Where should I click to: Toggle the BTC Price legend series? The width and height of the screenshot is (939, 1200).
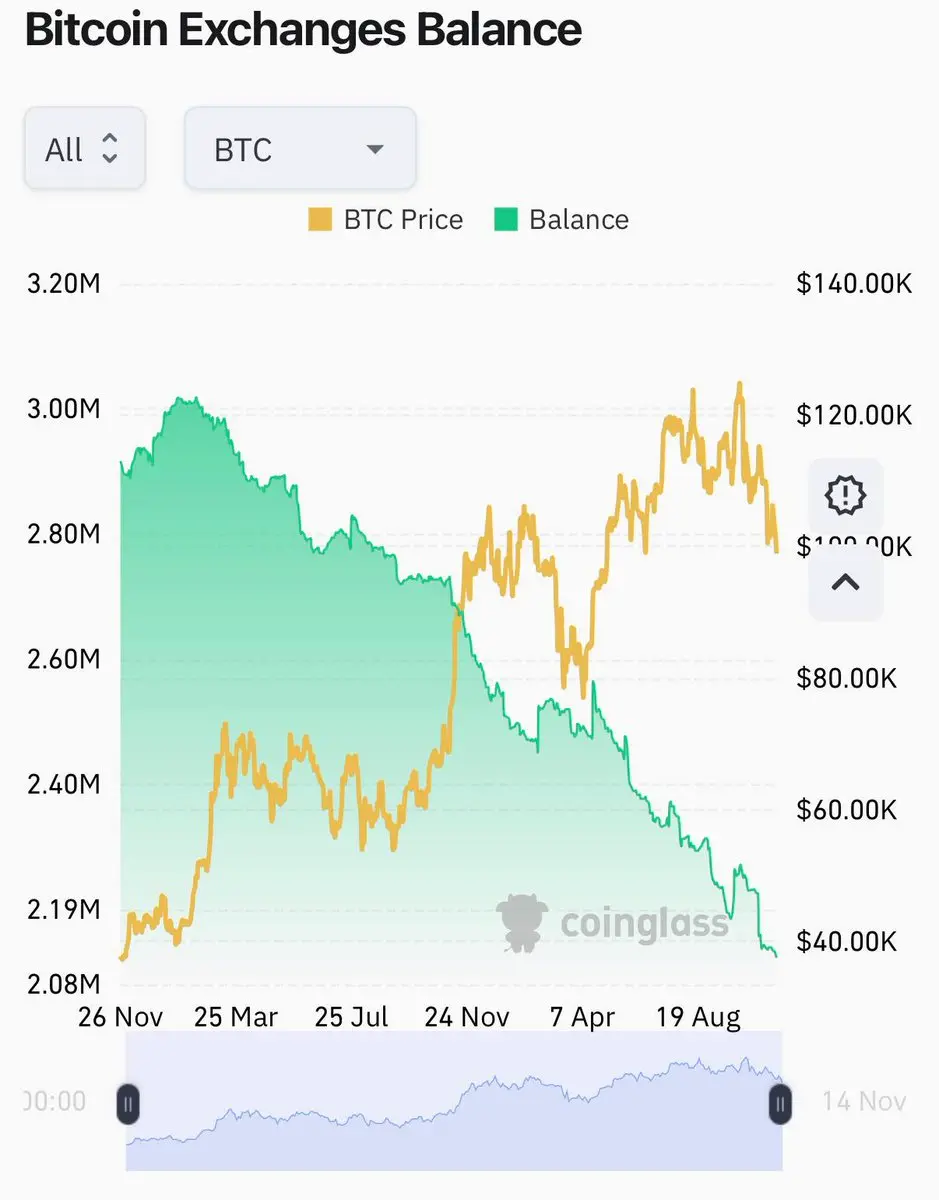tap(386, 220)
